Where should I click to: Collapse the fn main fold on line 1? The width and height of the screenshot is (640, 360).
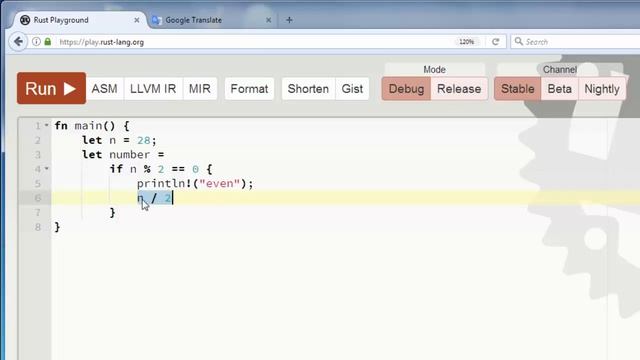47,125
